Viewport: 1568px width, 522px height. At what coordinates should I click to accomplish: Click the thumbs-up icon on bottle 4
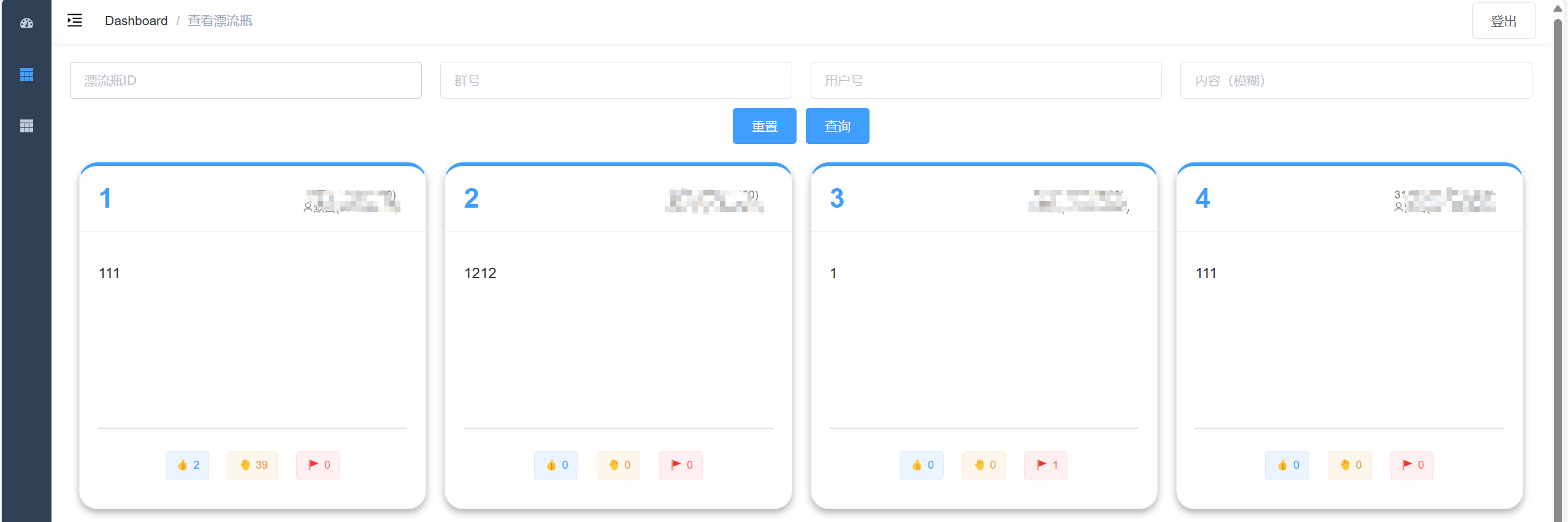(1288, 465)
